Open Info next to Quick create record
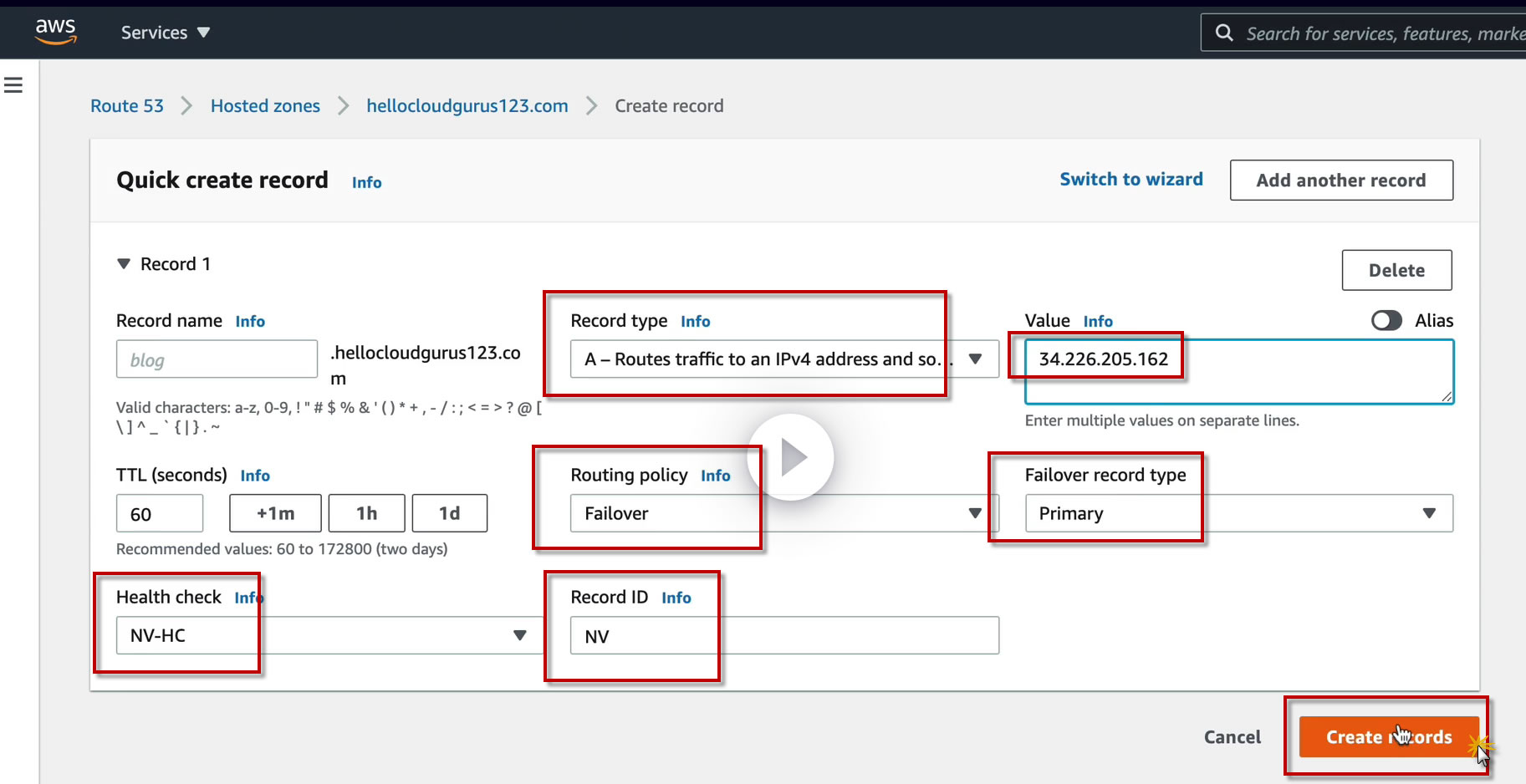Image resolution: width=1526 pixels, height=784 pixels. pos(366,183)
